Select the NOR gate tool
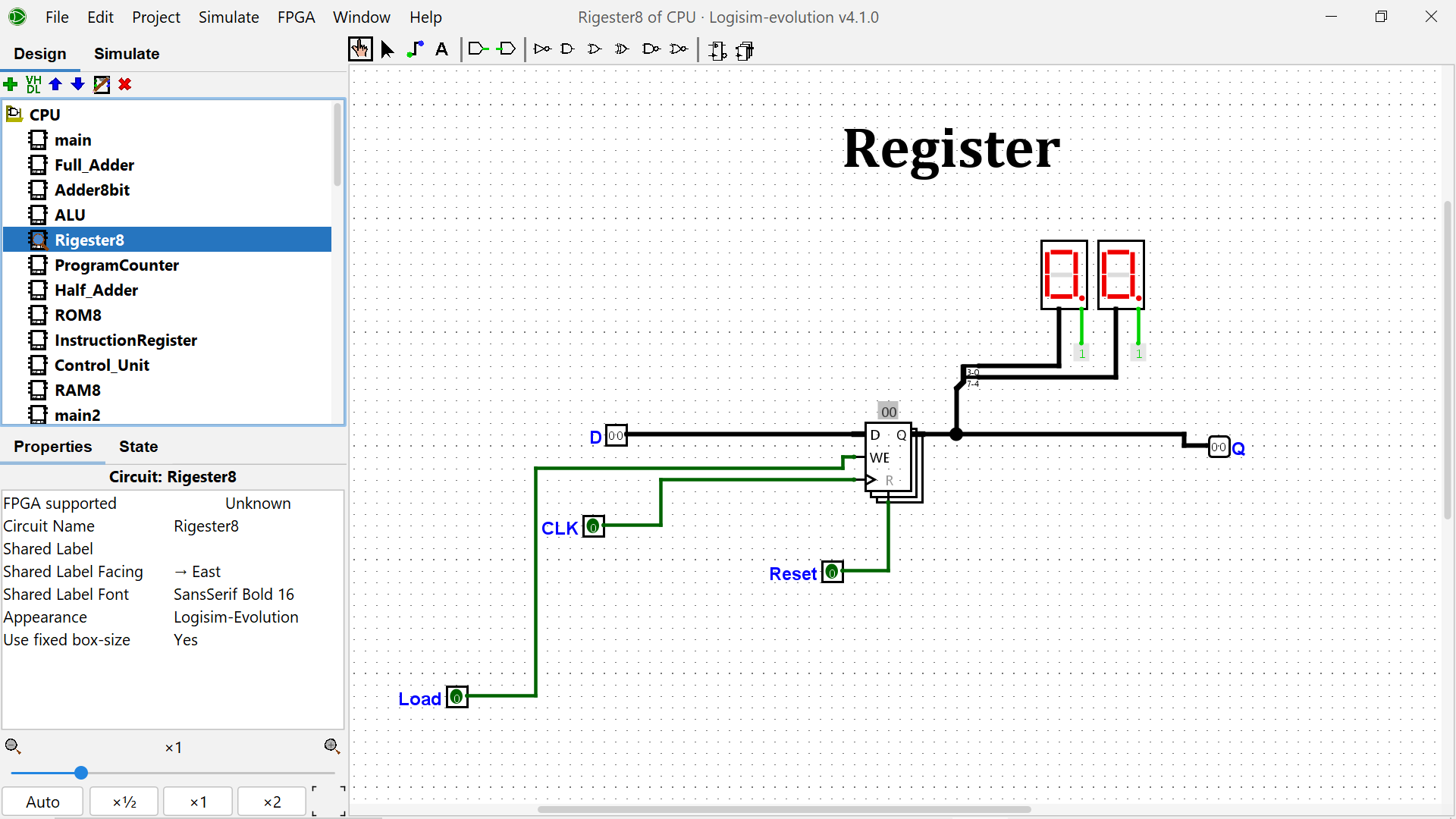This screenshot has height=819, width=1456. 679,49
